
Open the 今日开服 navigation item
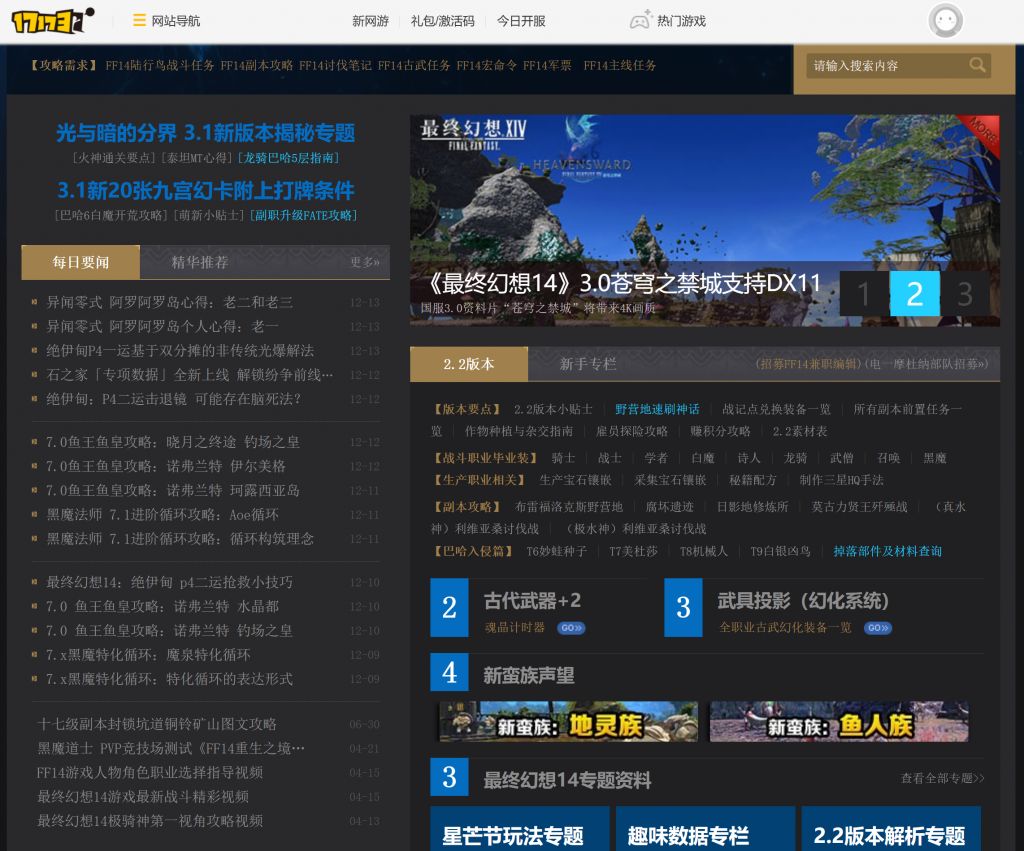(521, 19)
